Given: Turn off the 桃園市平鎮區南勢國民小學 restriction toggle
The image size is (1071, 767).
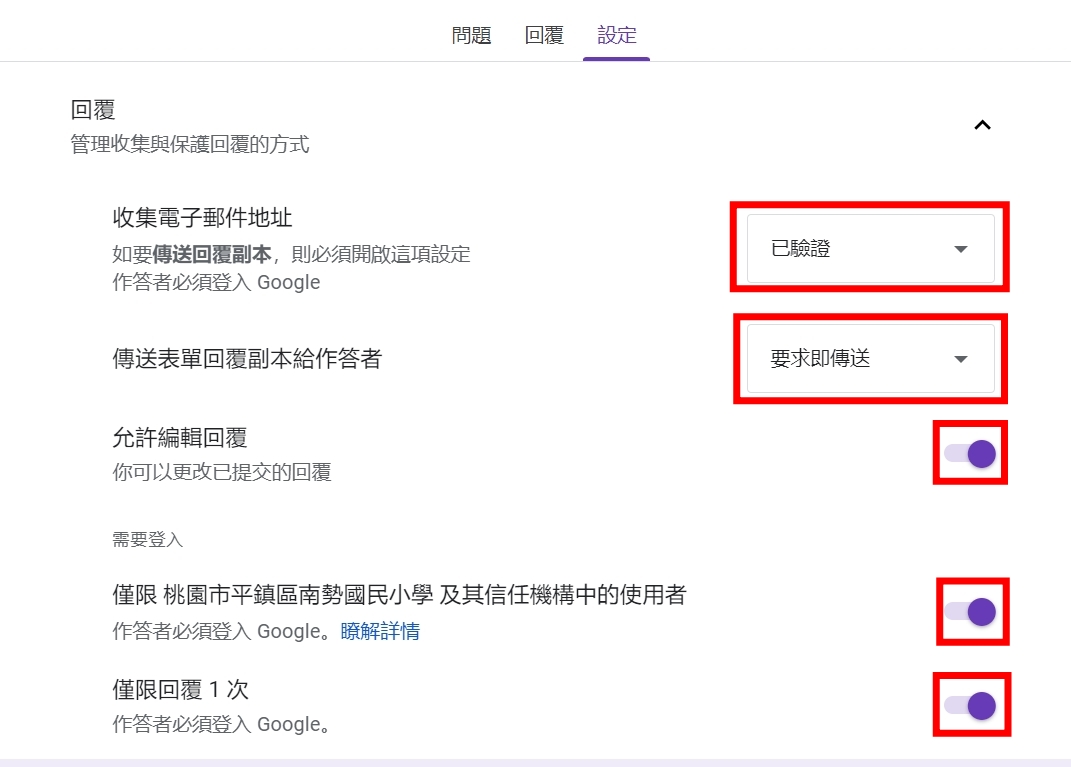Looking at the screenshot, I should click(970, 611).
